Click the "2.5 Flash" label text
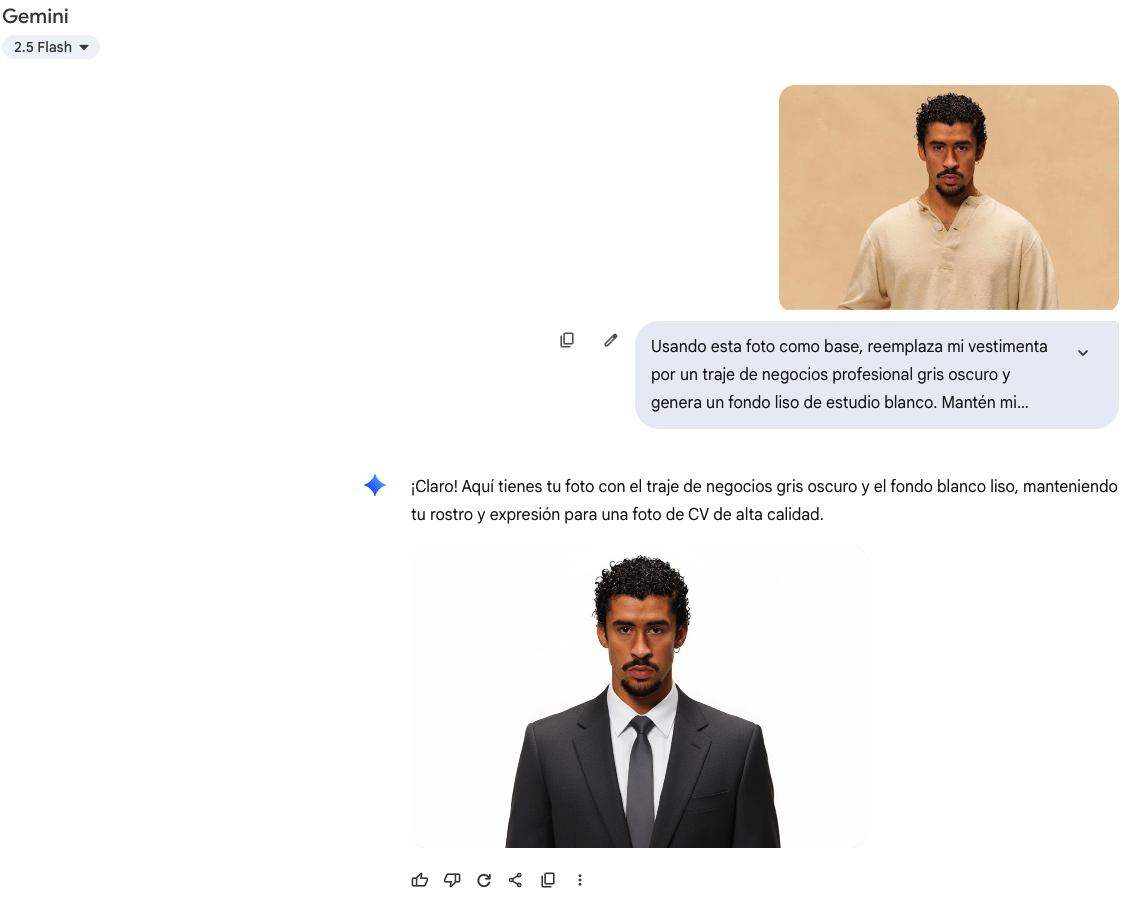This screenshot has width=1138, height=906. pos(43,47)
